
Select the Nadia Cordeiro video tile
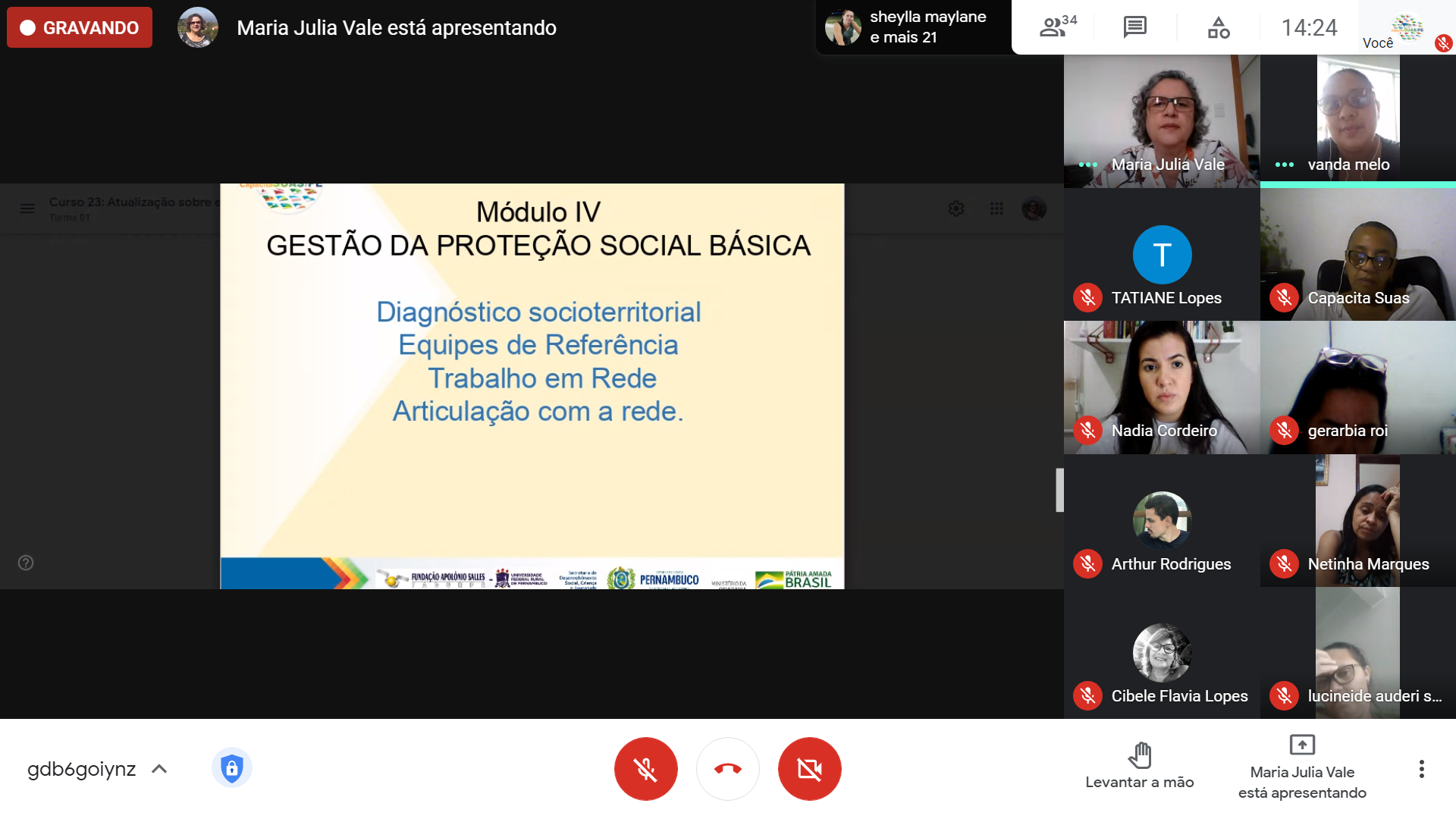pyautogui.click(x=1161, y=387)
